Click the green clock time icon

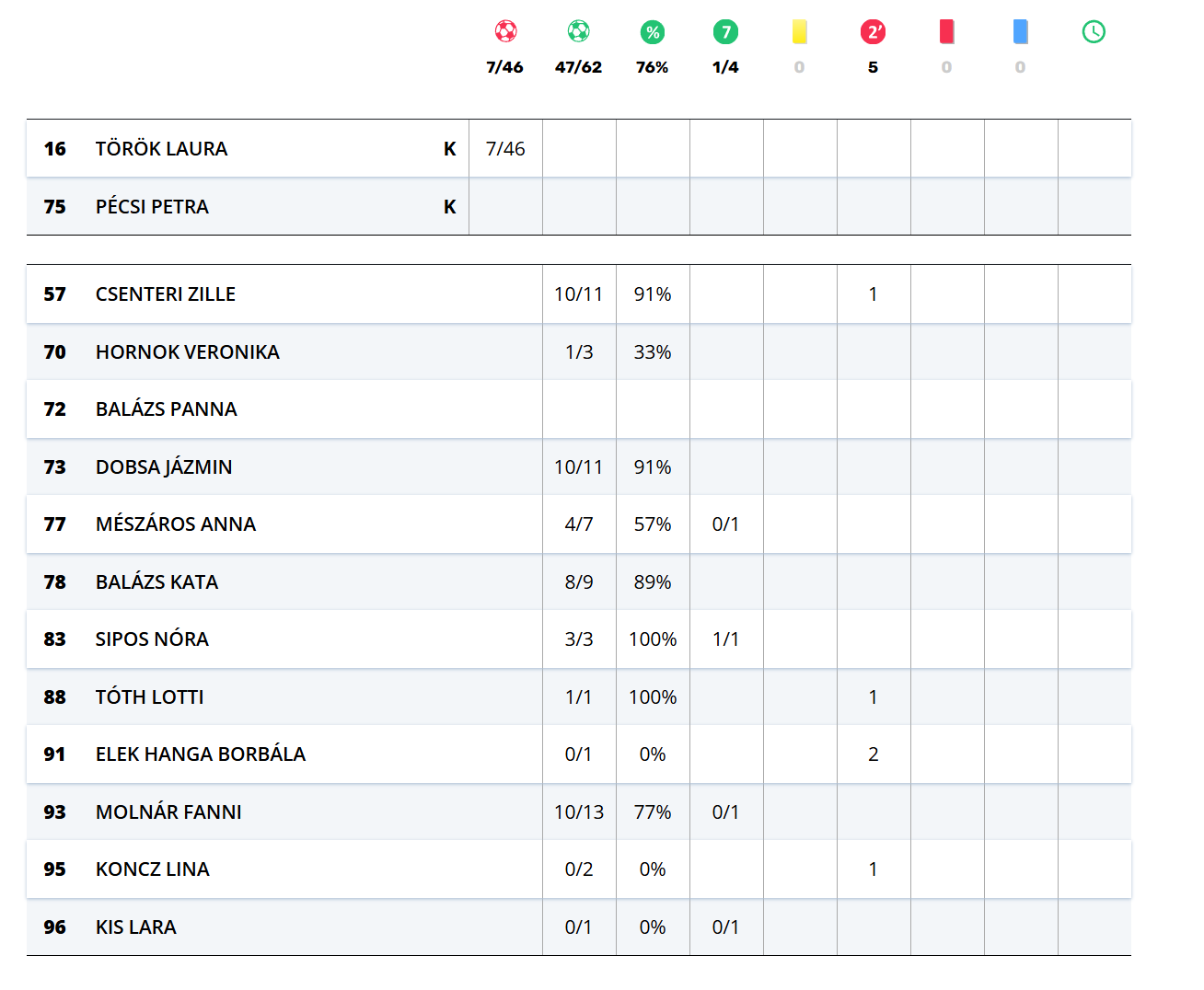tap(1094, 32)
